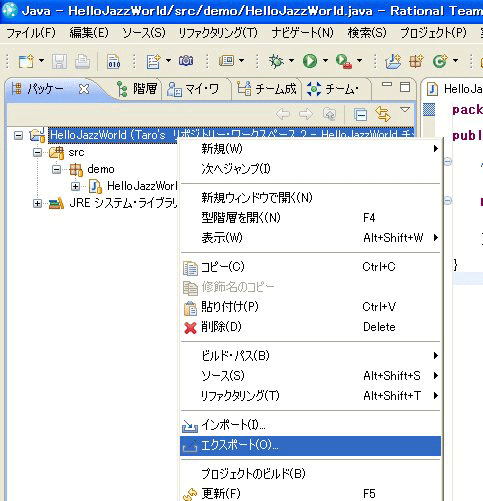Open the ナビゲート(N) menu
The image size is (483, 501).
point(302,33)
